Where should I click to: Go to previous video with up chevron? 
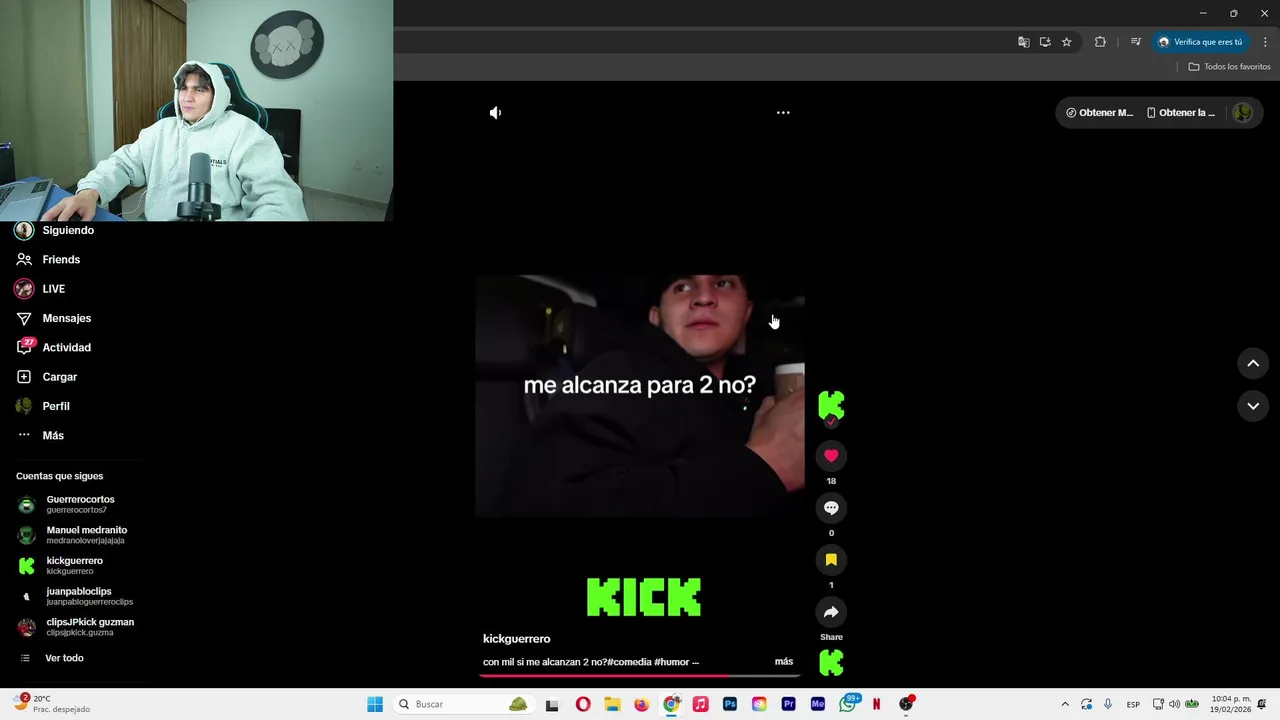click(1253, 364)
